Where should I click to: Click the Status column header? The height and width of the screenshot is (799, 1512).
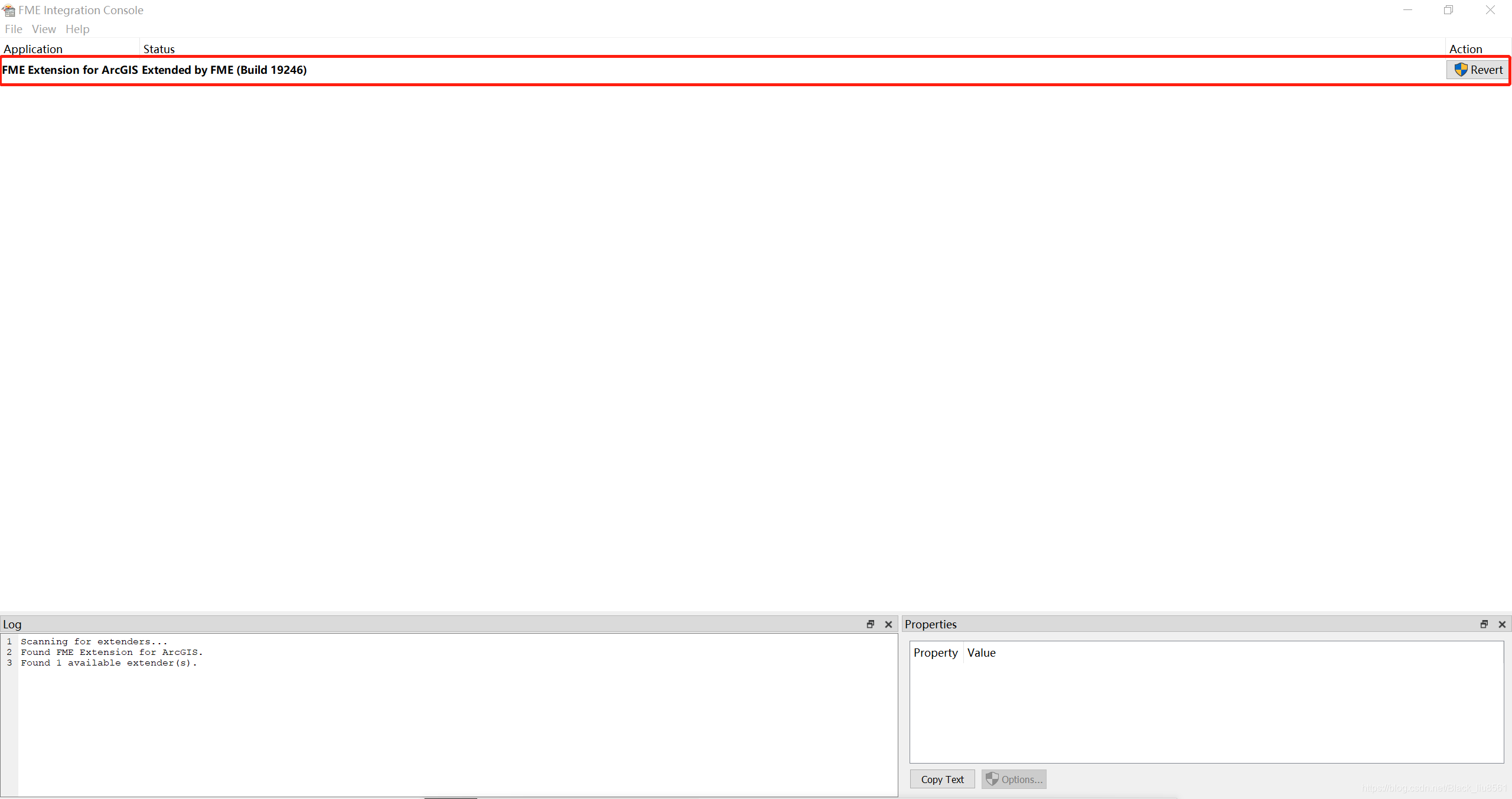159,49
